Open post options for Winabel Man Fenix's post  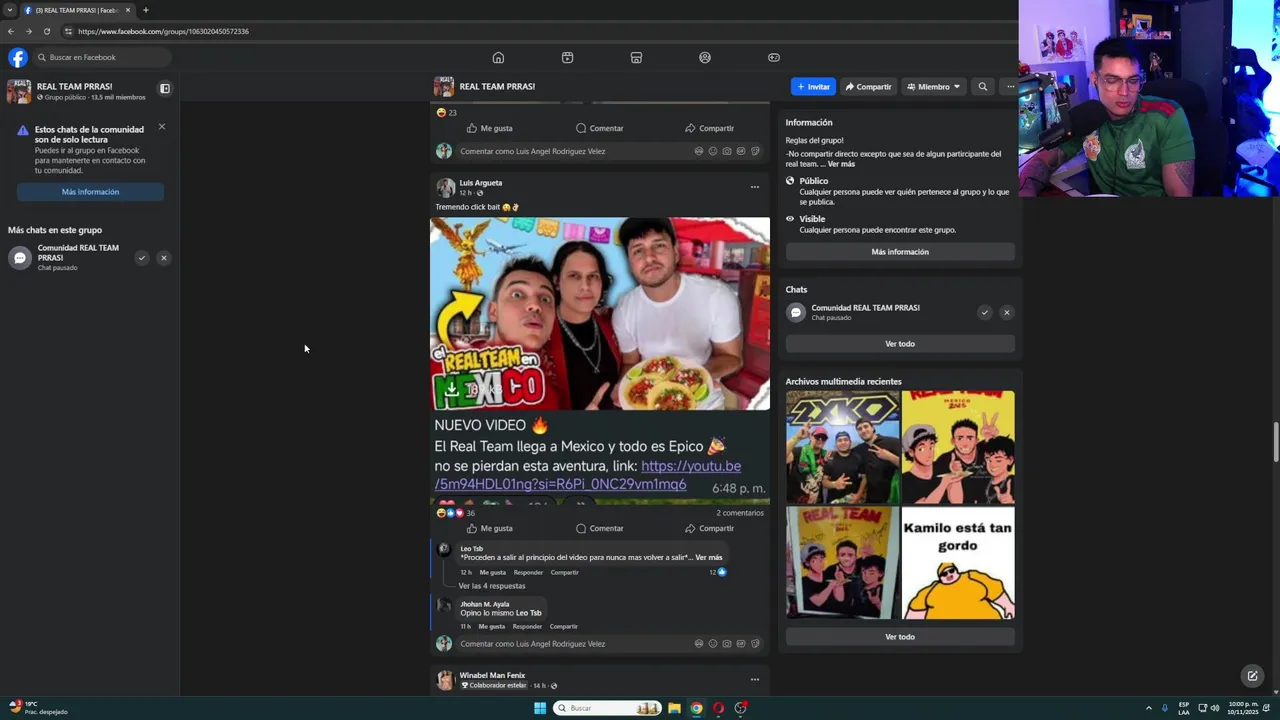[755, 679]
